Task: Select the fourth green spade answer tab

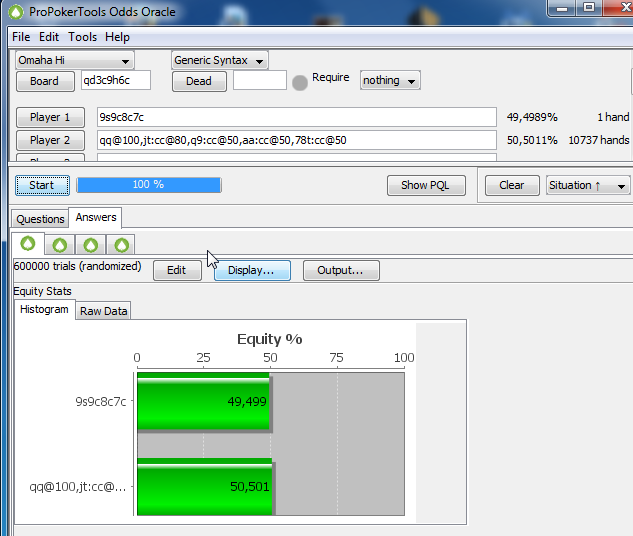Action: 121,245
